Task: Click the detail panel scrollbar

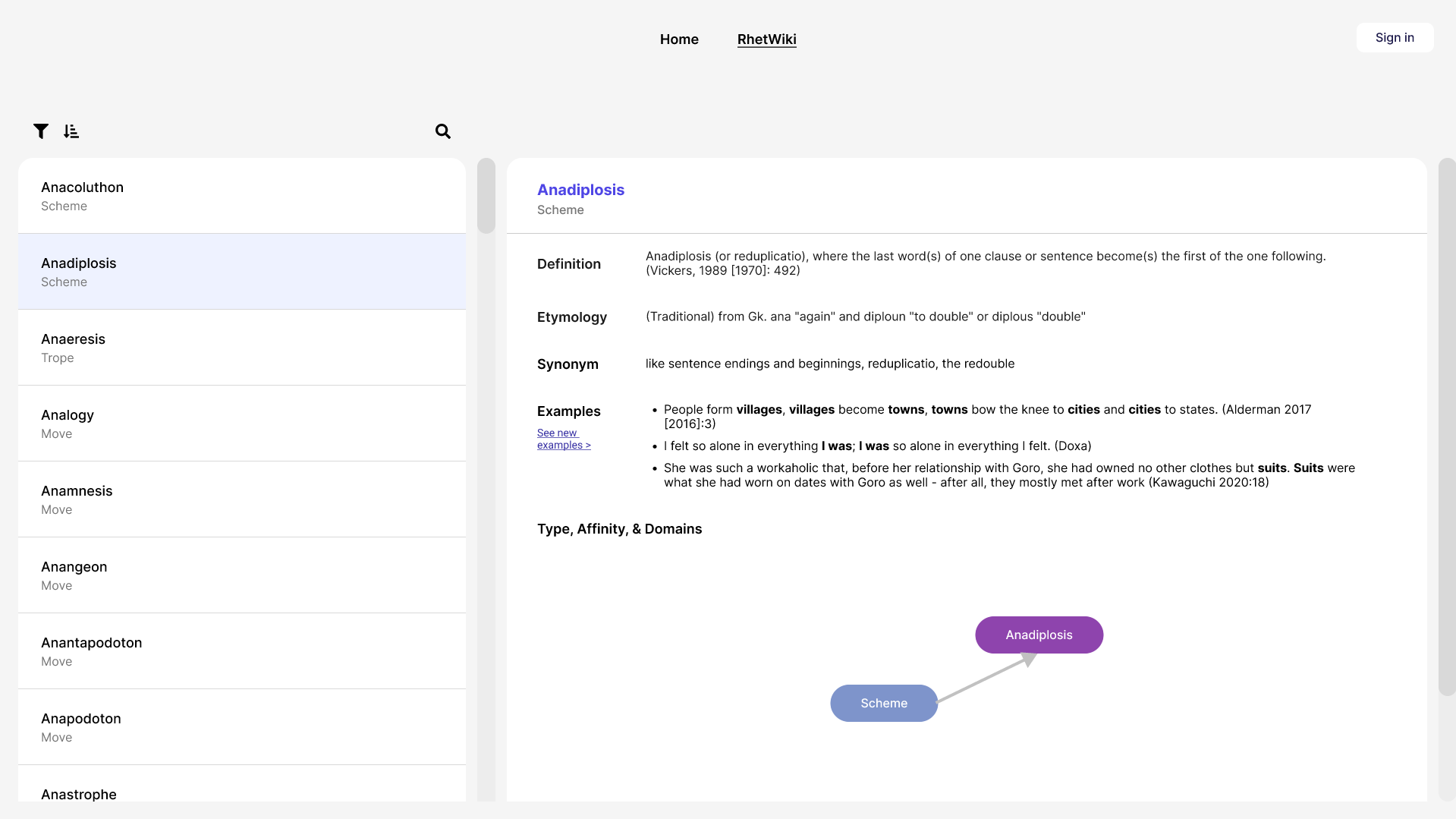Action: click(x=1447, y=427)
